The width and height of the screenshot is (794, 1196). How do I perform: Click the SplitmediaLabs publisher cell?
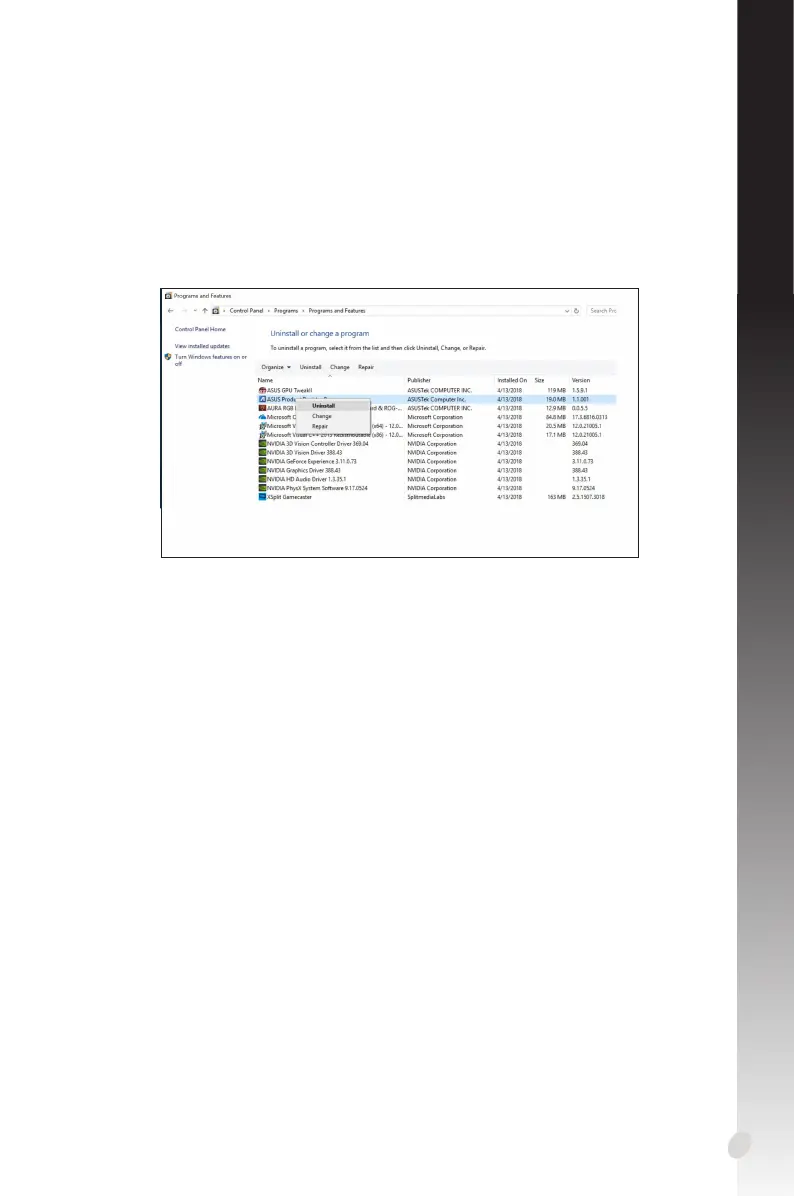coord(426,497)
